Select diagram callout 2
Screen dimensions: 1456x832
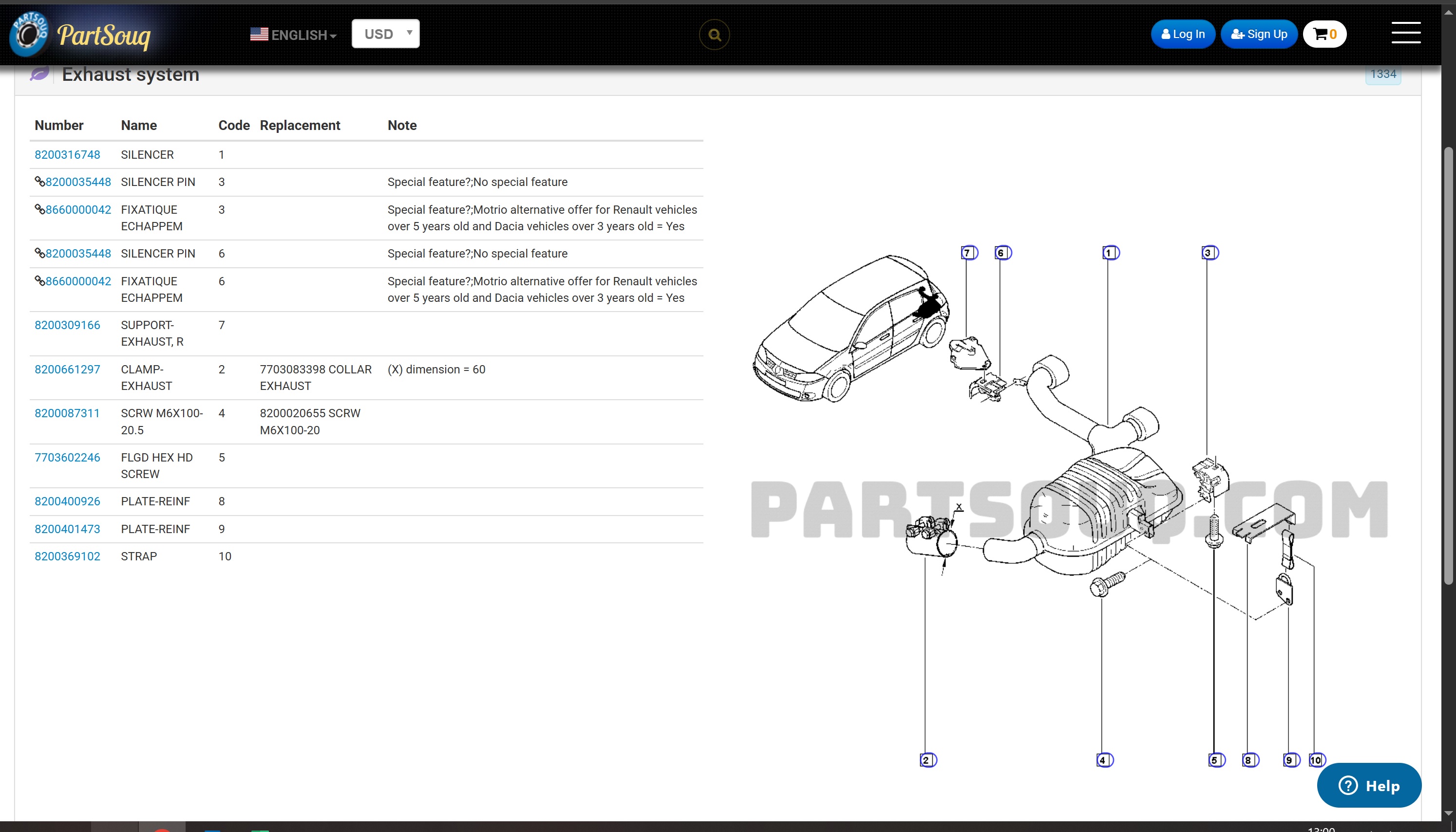click(x=928, y=760)
